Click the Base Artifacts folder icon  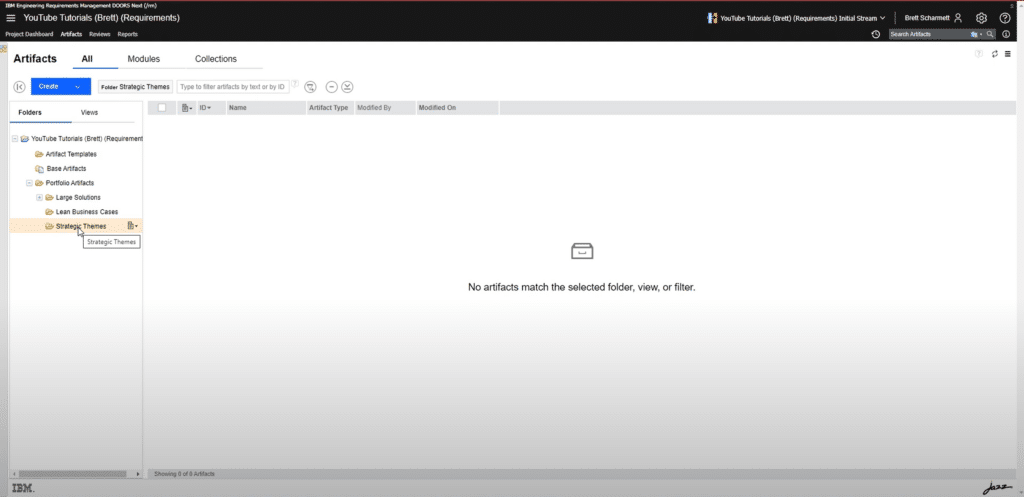39,168
